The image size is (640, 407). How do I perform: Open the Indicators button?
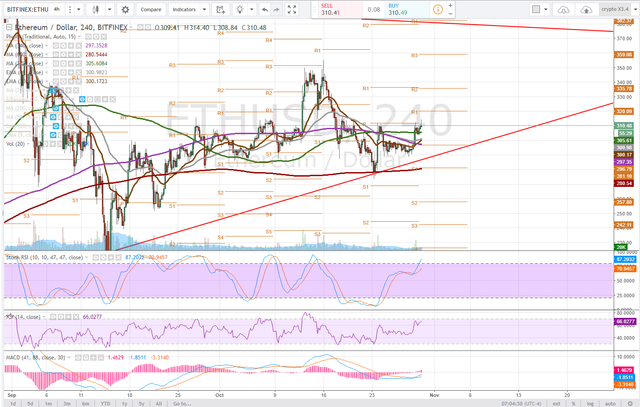point(184,9)
